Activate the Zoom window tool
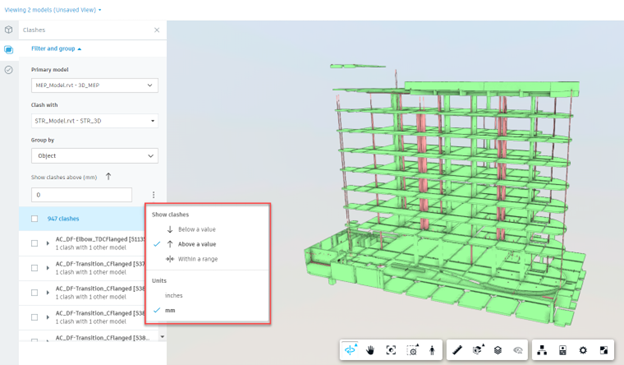Screen dimensions: 624x365 [412, 350]
